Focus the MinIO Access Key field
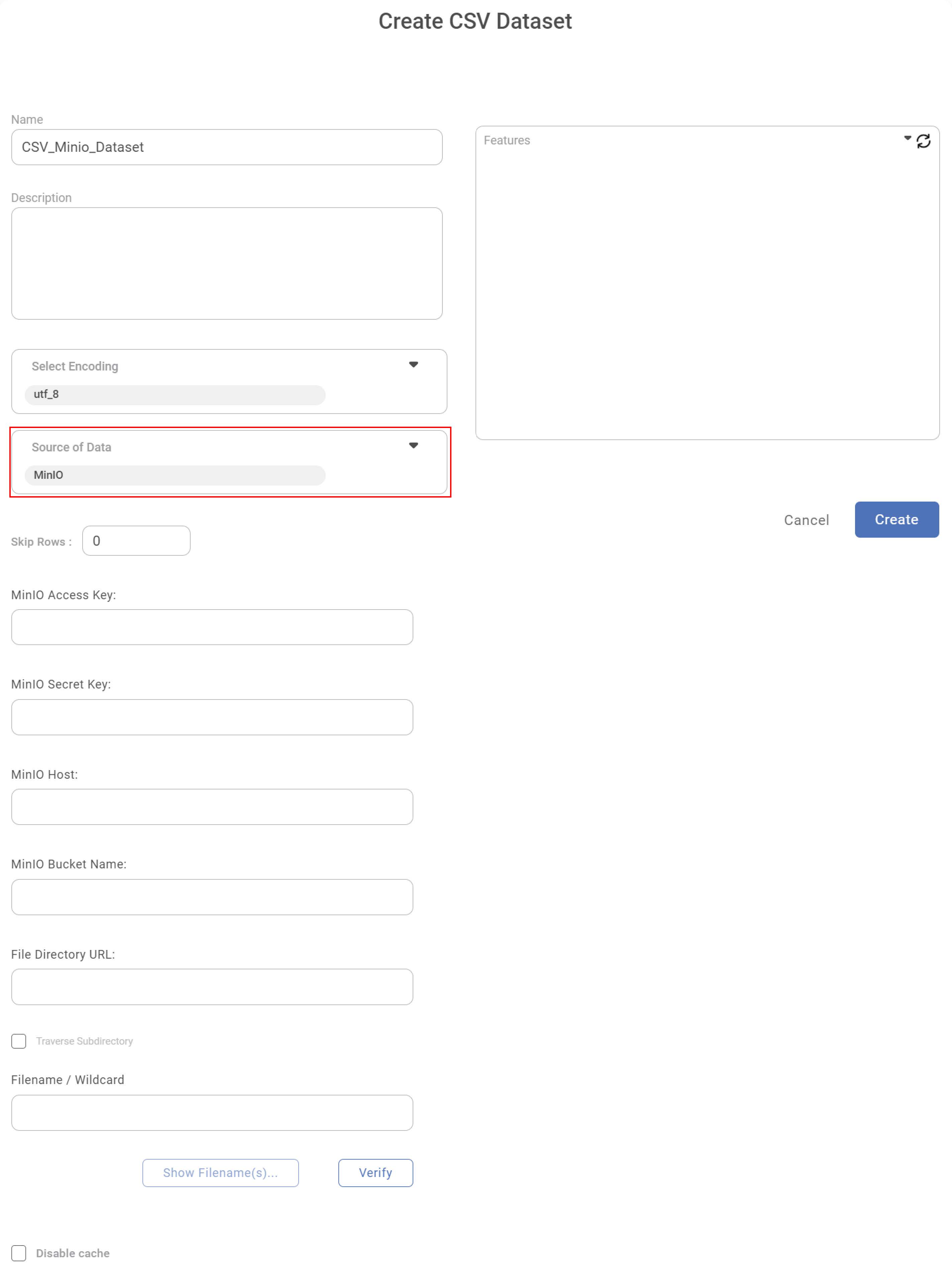 [x=212, y=627]
